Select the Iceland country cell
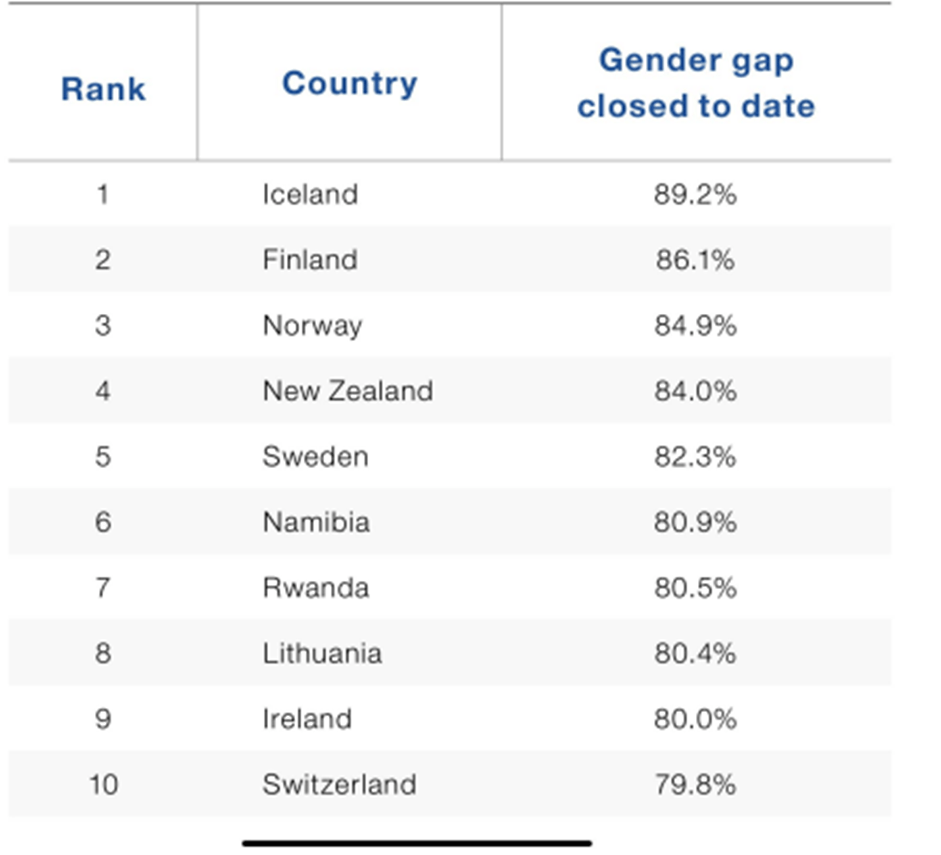This screenshot has width=941, height=855. tap(310, 194)
